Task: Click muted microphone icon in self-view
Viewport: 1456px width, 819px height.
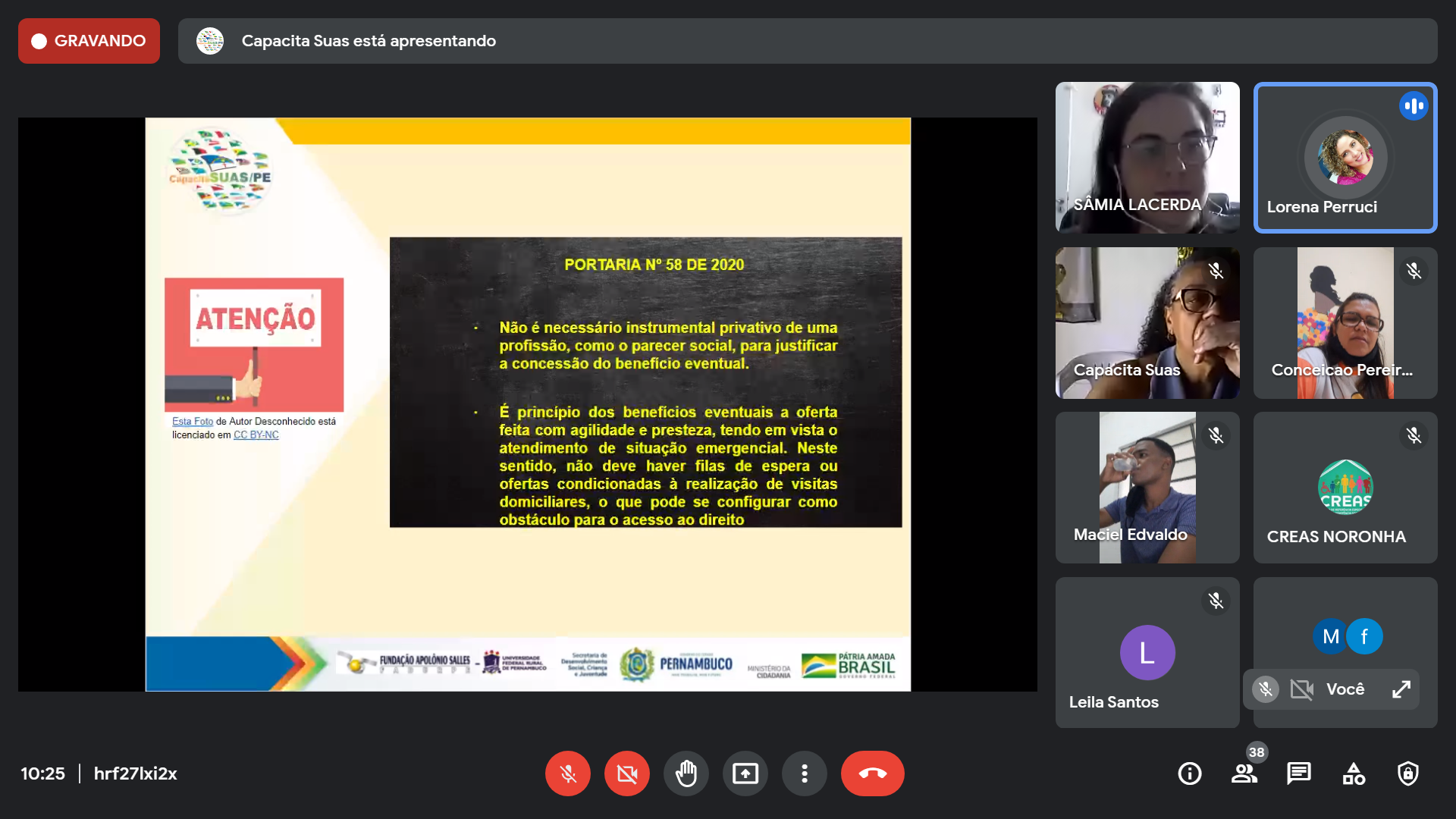Action: coord(1265,689)
